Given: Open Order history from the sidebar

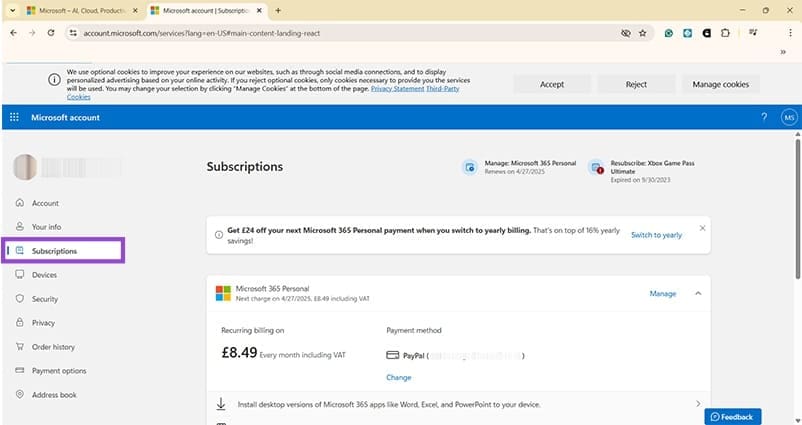Looking at the screenshot, I should (52, 347).
